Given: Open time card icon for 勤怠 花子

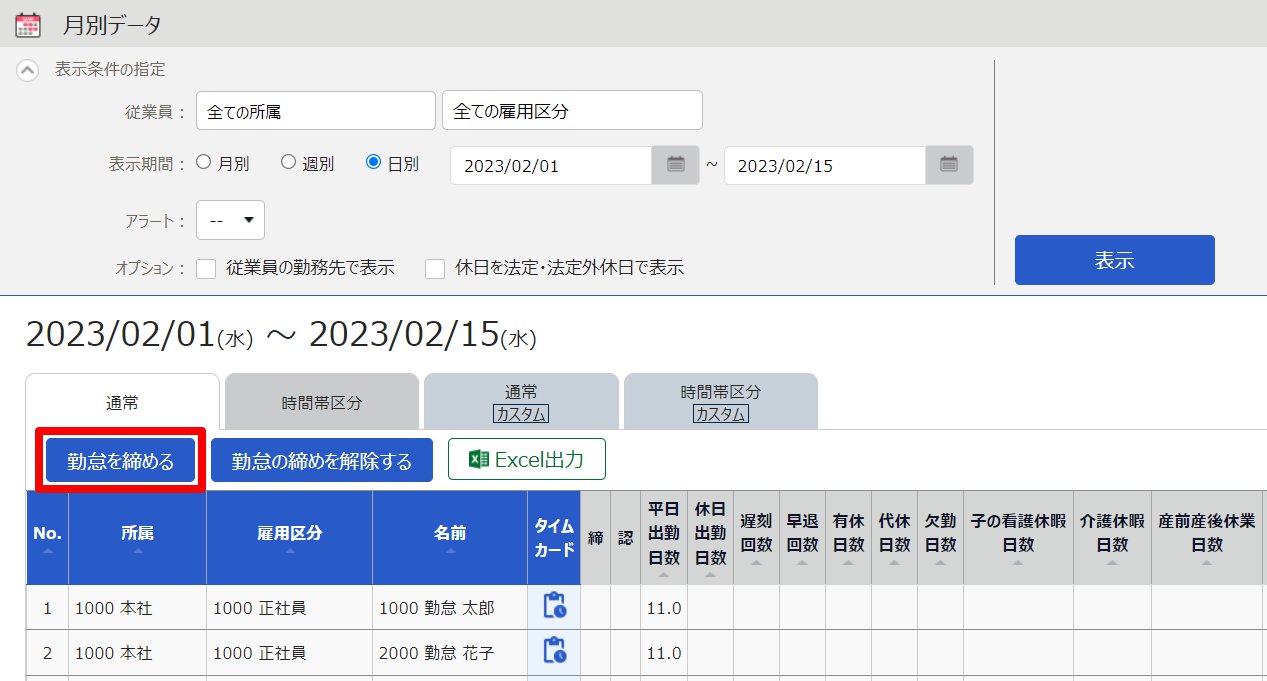Looking at the screenshot, I should 554,652.
